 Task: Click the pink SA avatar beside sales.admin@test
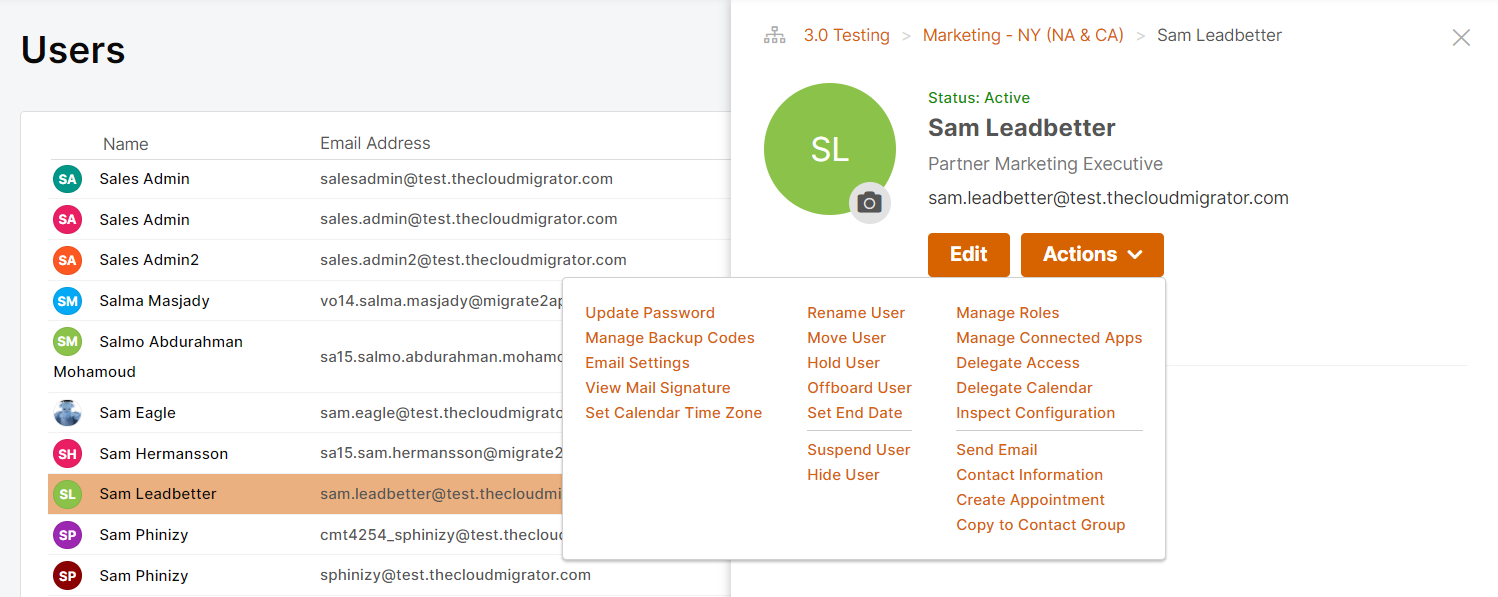point(67,219)
